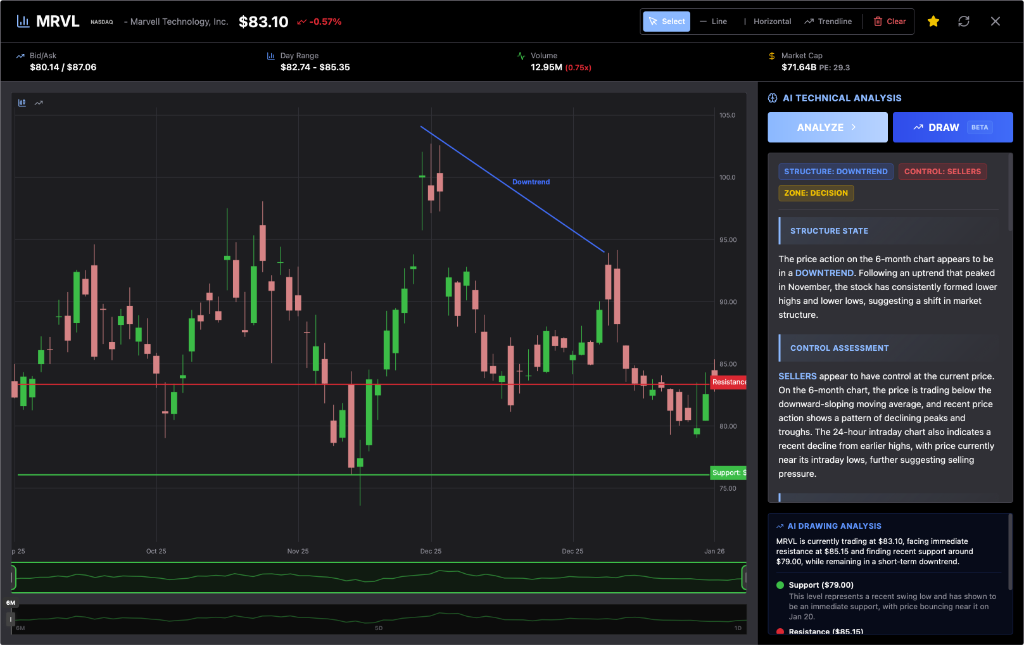Image resolution: width=1024 pixels, height=645 pixels.
Task: Close the MRVL chart panel
Action: pyautogui.click(x=995, y=21)
